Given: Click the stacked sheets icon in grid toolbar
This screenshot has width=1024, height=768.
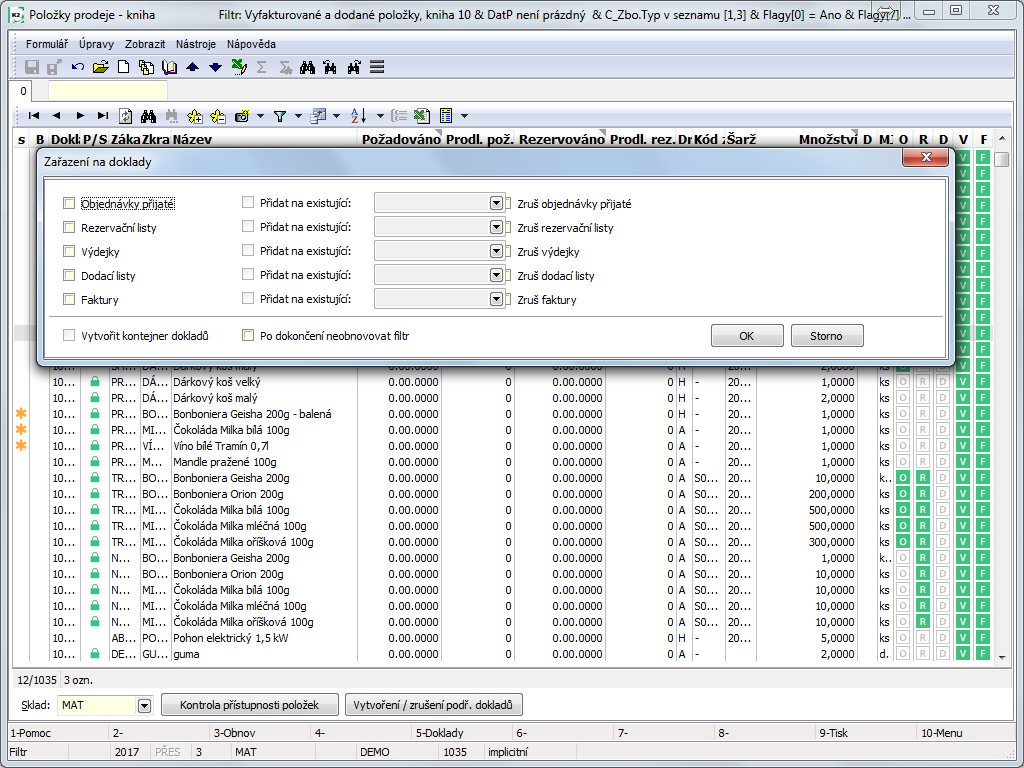Looking at the screenshot, I should (318, 116).
